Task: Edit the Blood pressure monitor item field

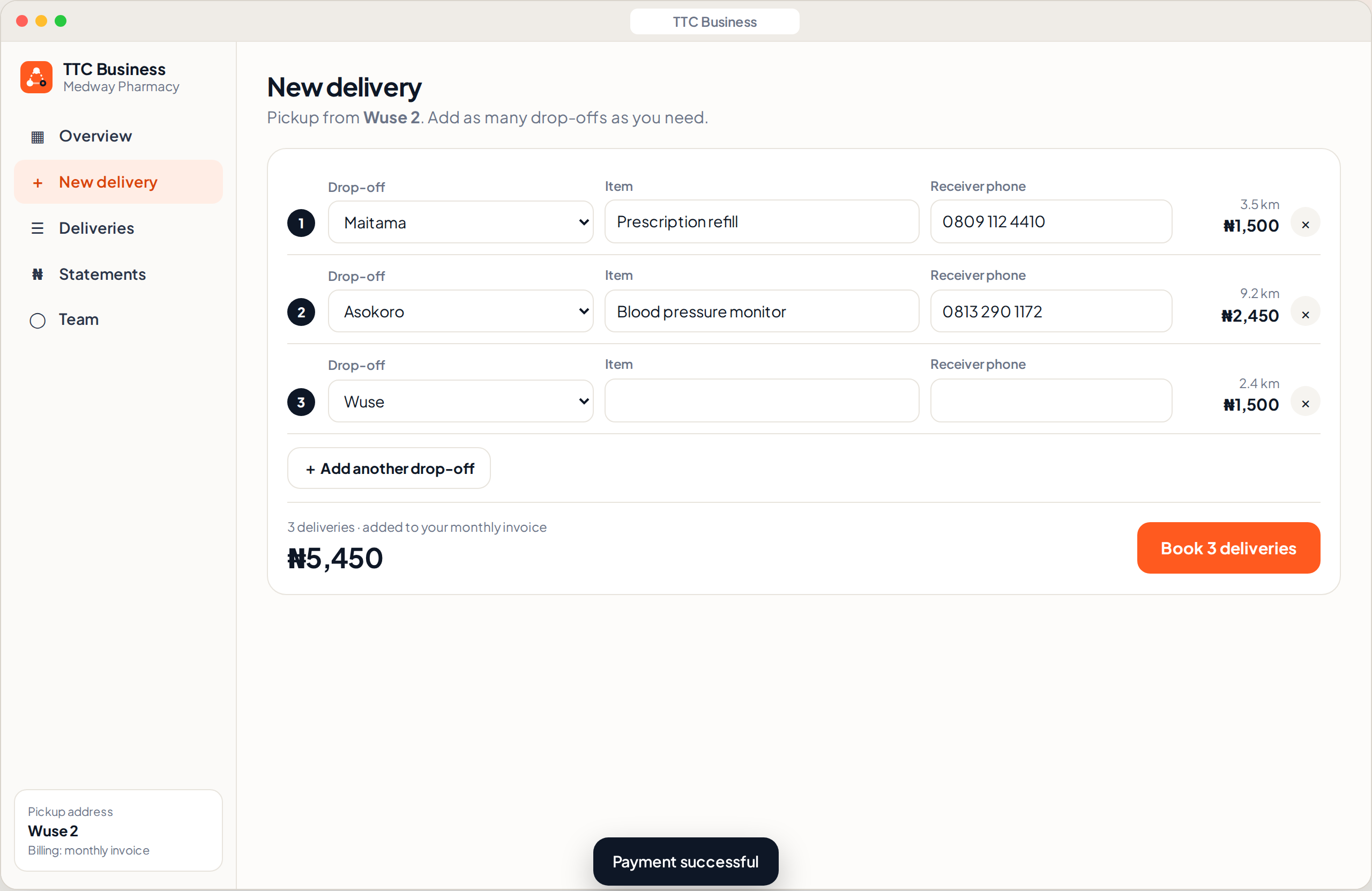Action: (762, 312)
